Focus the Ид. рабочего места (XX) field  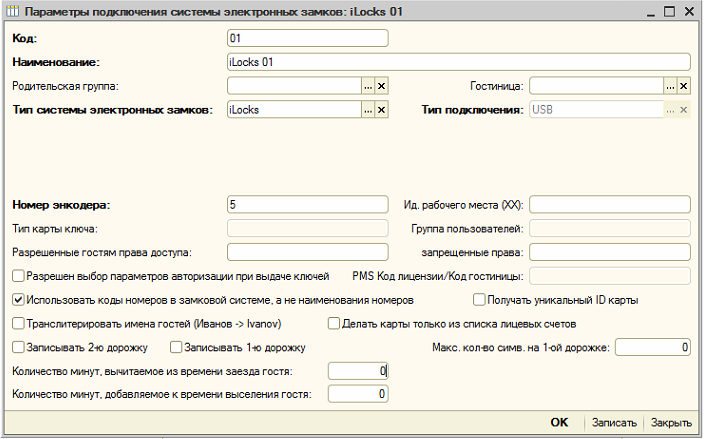tap(610, 205)
